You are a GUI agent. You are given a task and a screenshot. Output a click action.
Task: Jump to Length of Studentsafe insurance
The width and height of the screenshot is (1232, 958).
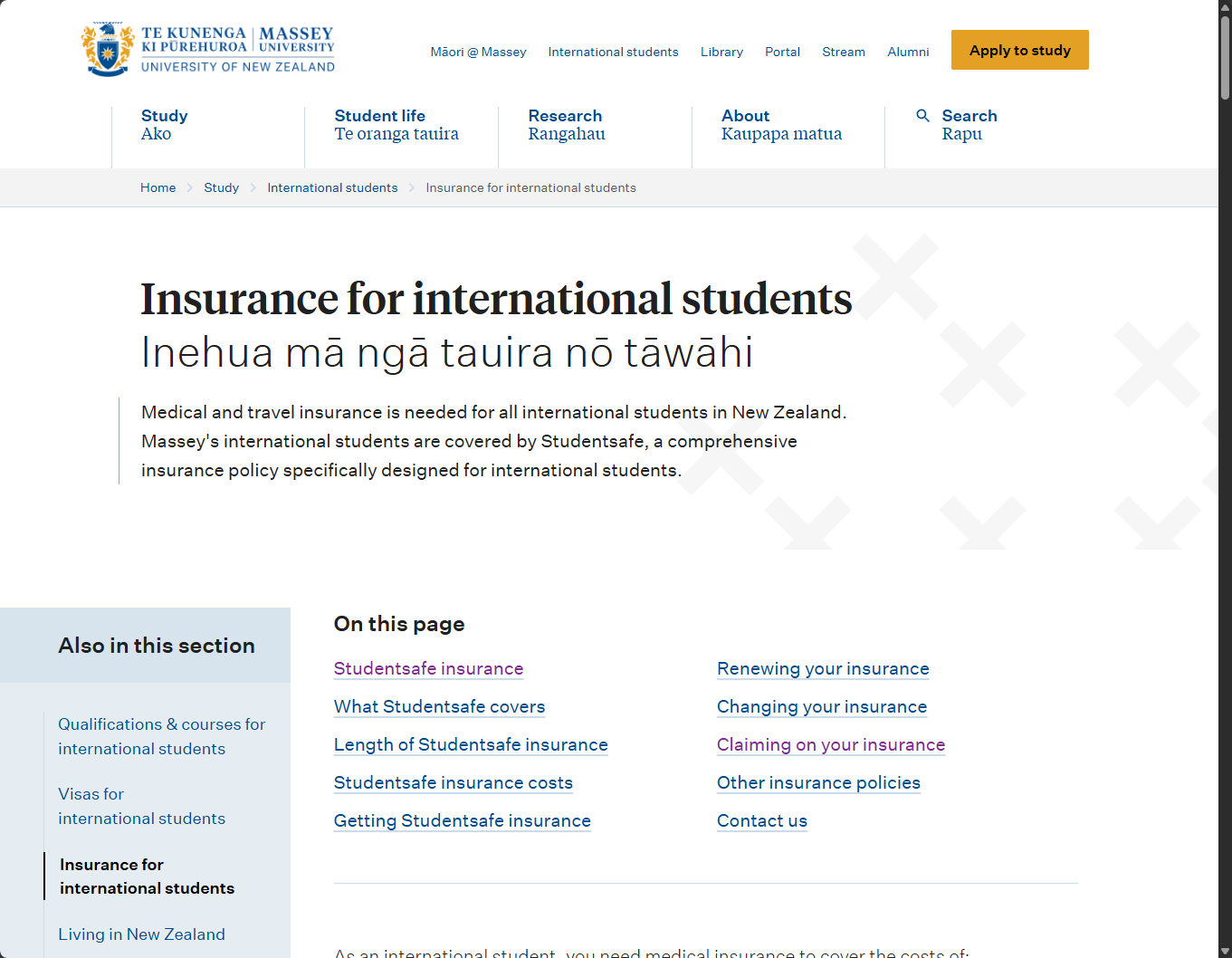click(471, 744)
